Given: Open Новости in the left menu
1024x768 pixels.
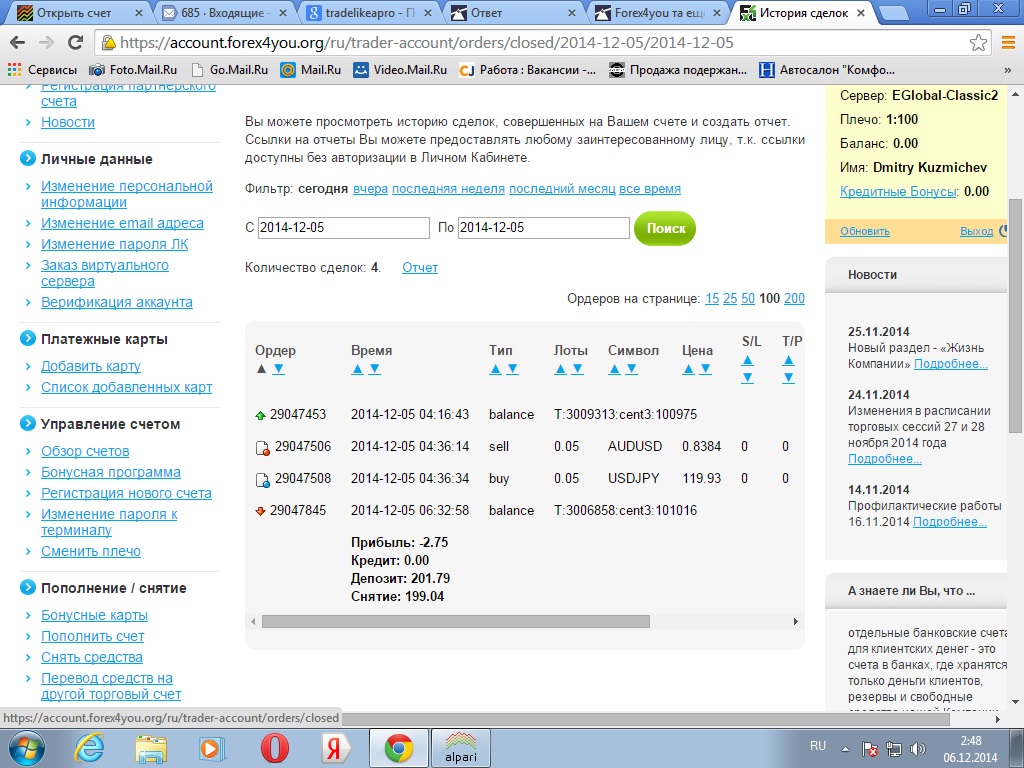Looking at the screenshot, I should click(68, 122).
